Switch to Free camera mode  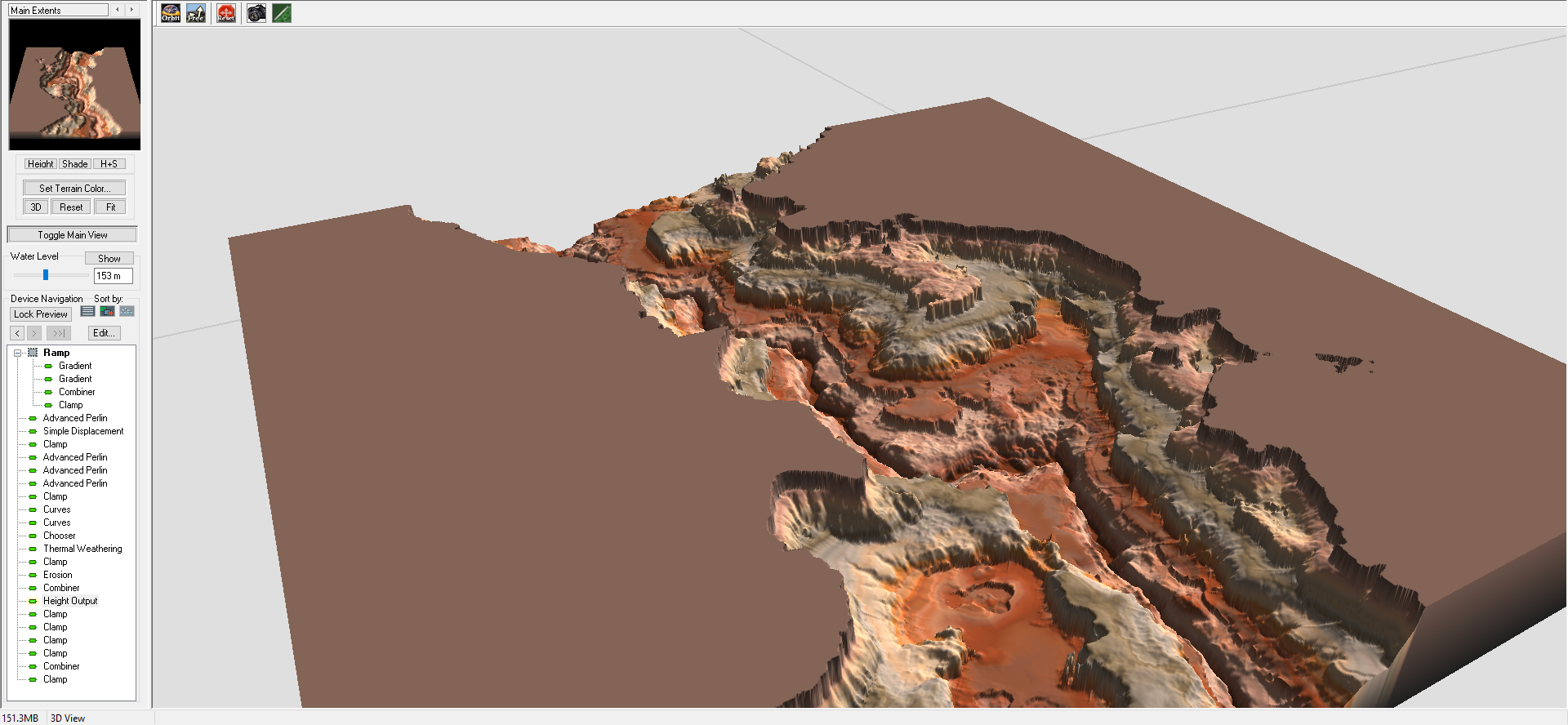[196, 13]
